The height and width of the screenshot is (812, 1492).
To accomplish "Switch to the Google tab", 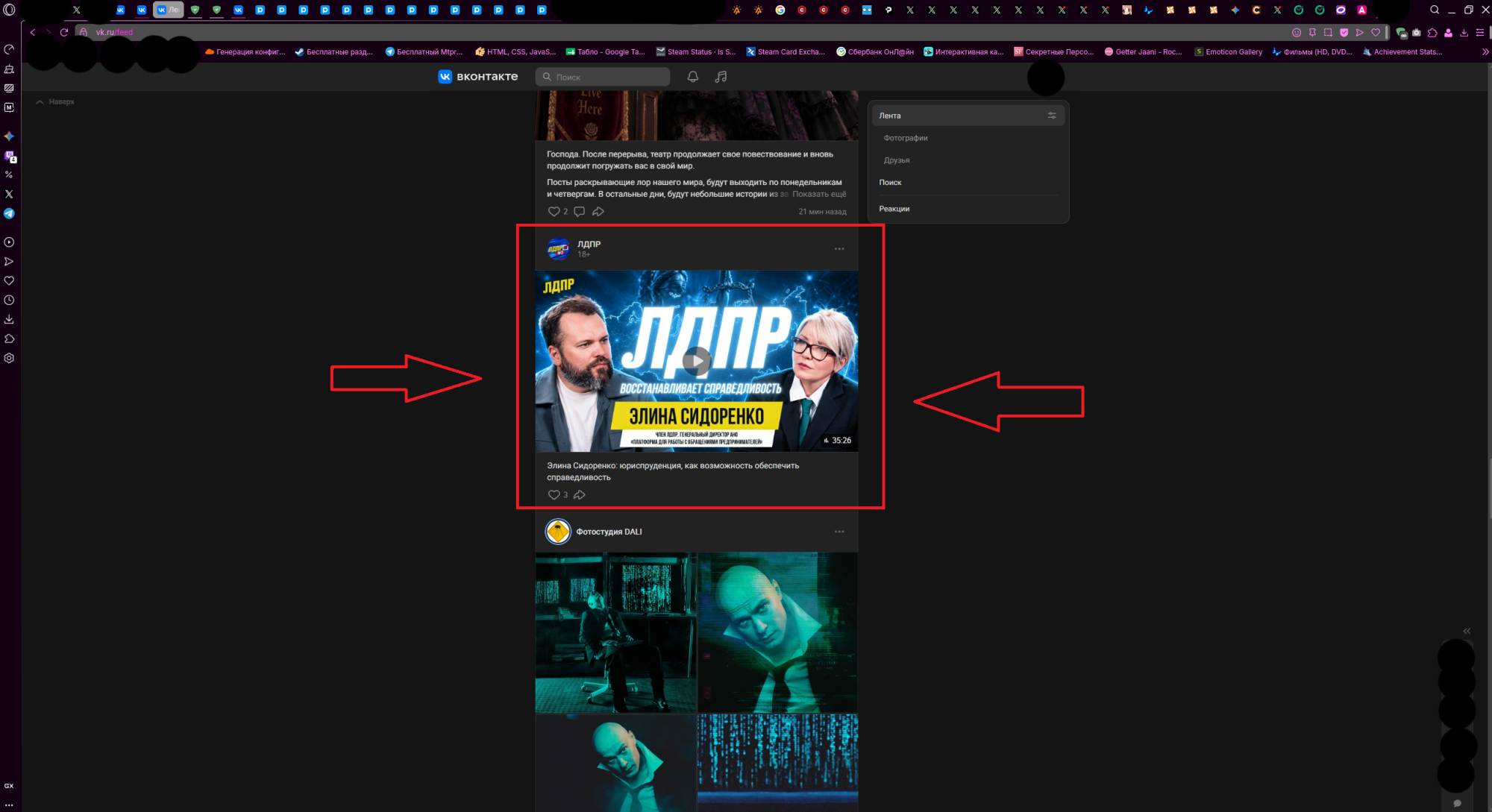I will (780, 10).
